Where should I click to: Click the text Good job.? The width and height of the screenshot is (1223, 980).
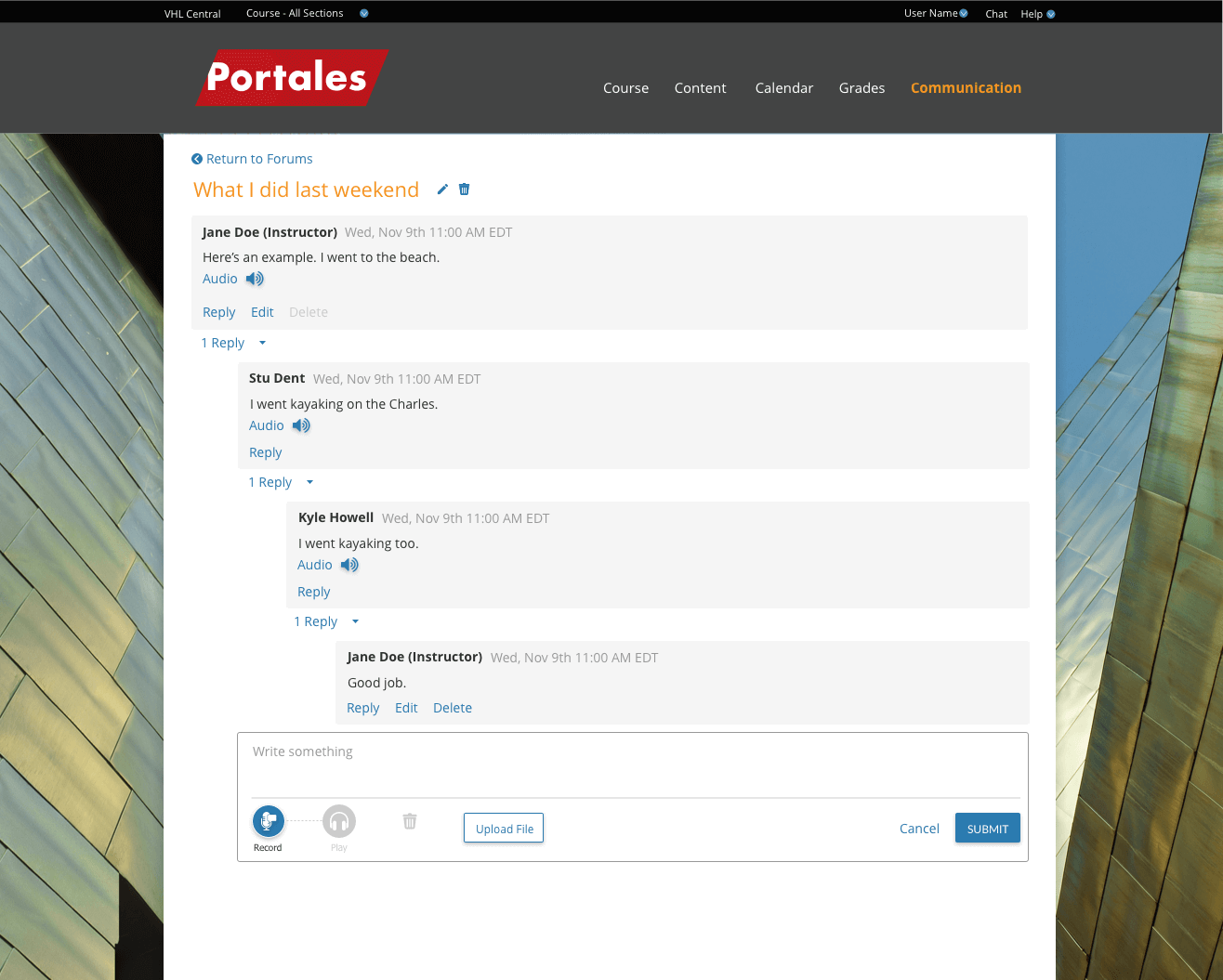(x=377, y=683)
